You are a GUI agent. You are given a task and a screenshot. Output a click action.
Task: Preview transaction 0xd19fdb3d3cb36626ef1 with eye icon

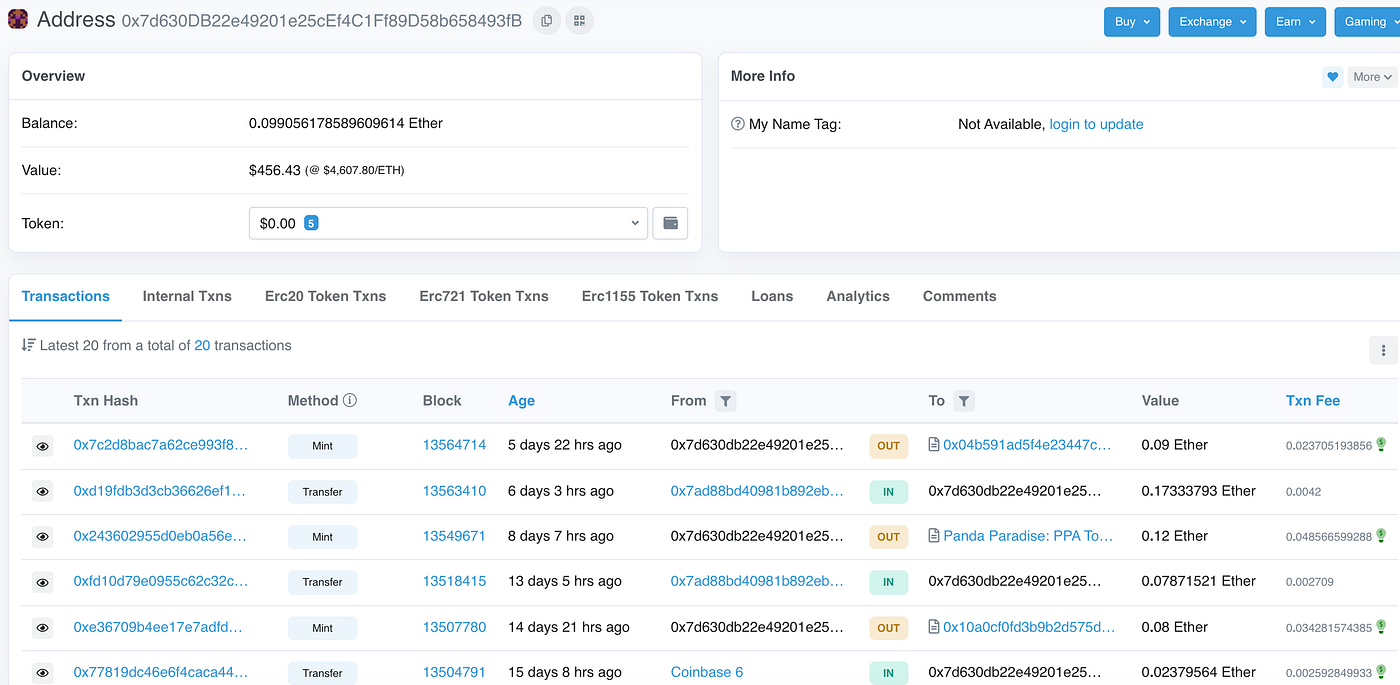pyautogui.click(x=42, y=491)
